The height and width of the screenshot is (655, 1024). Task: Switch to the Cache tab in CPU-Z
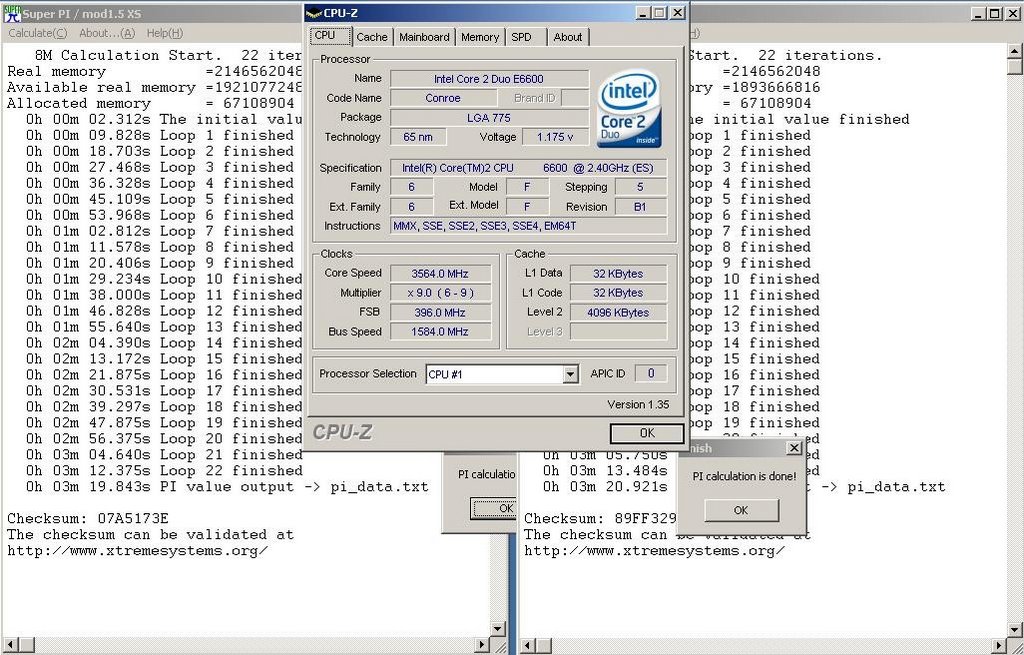[372, 37]
